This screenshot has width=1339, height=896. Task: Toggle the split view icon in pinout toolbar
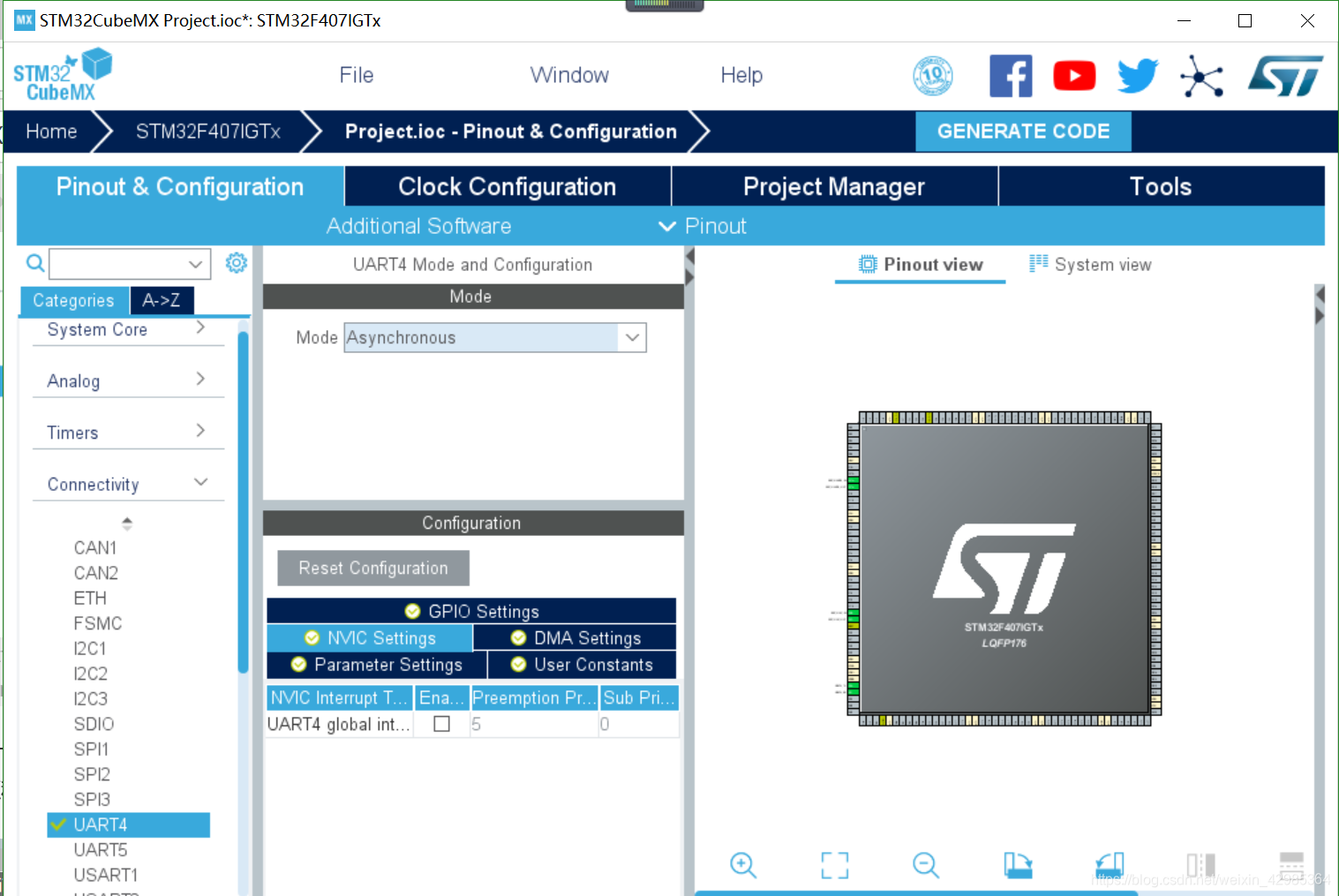1201,865
